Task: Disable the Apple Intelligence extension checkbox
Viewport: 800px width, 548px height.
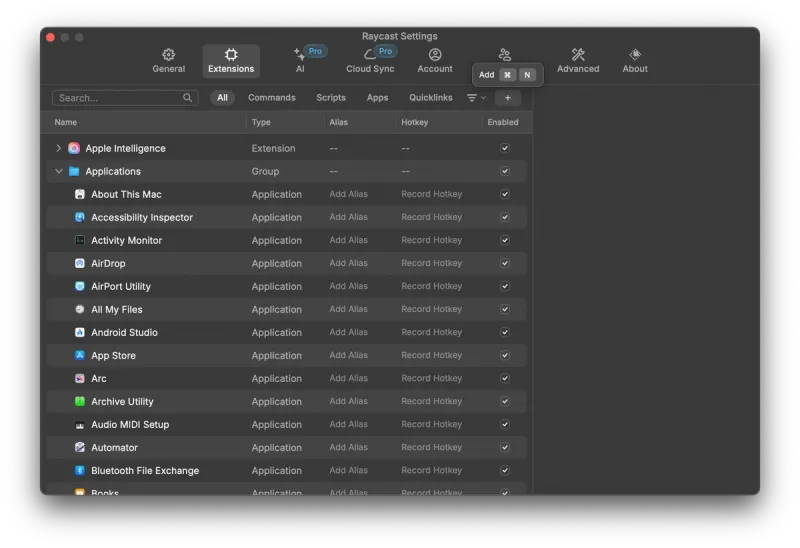Action: (505, 148)
